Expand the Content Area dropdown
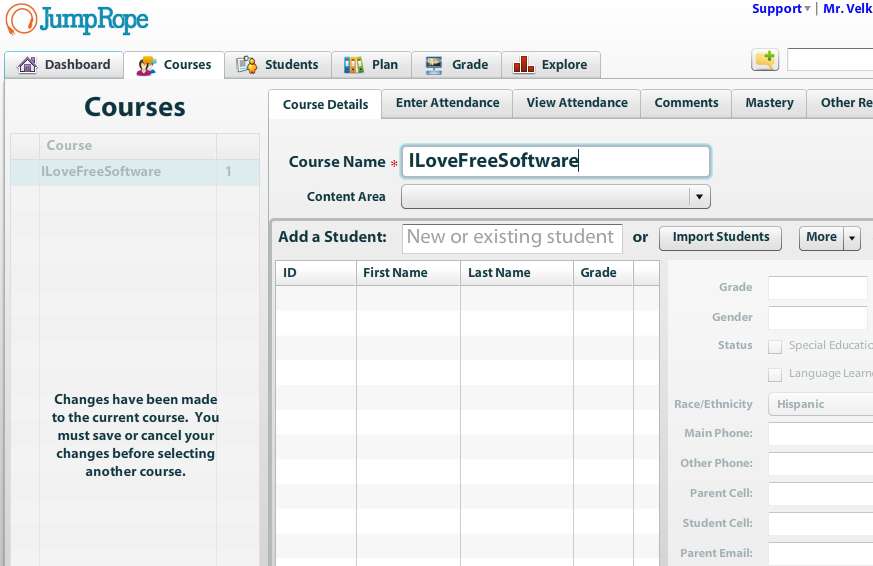The image size is (873, 566). (x=700, y=197)
